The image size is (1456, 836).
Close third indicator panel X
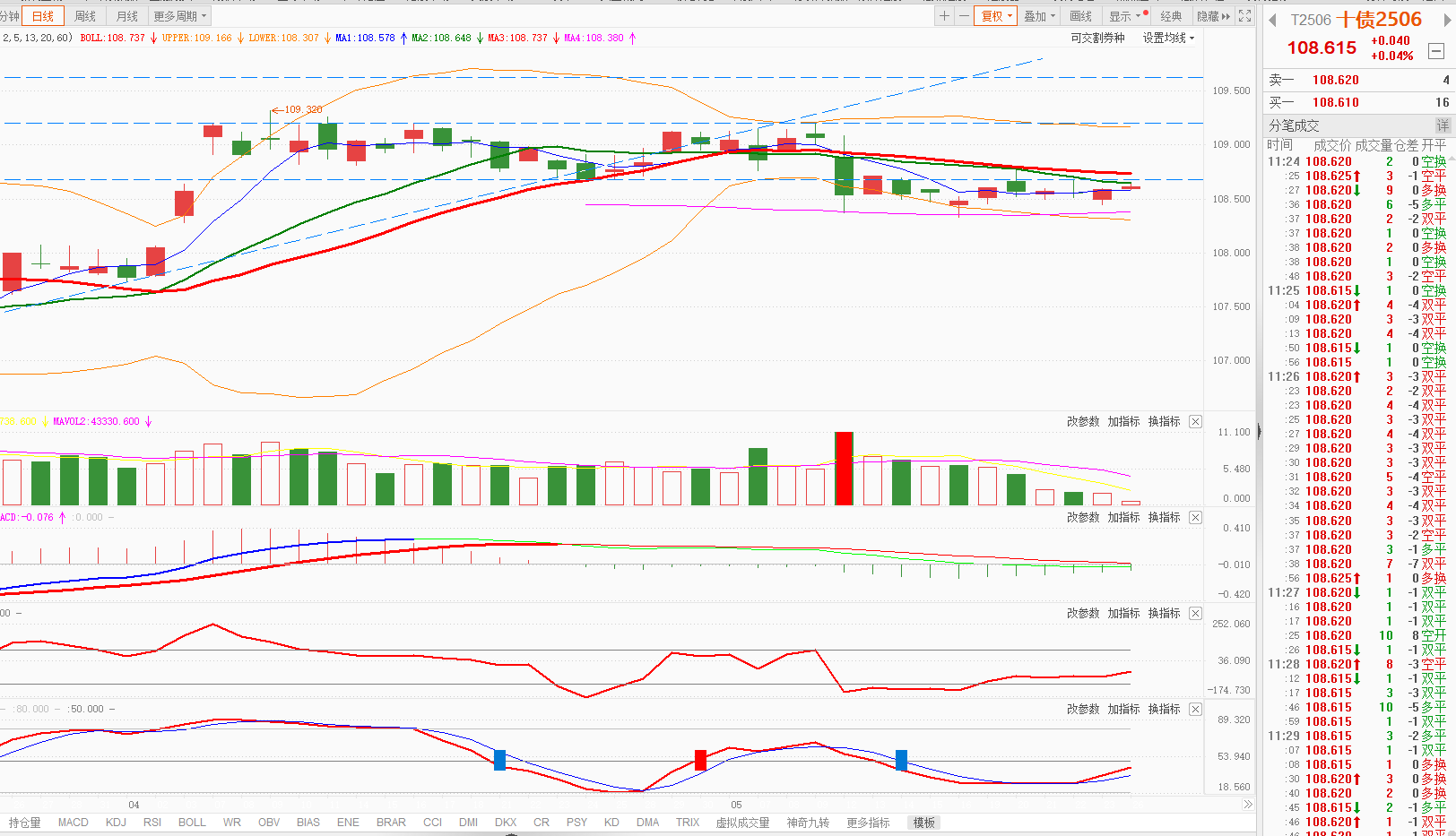tap(1195, 613)
